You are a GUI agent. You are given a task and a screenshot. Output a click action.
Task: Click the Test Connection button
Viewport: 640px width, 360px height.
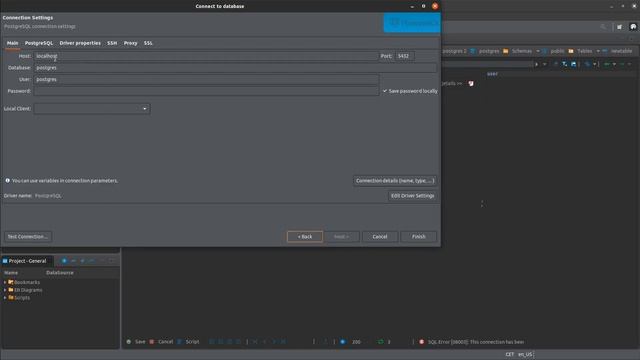click(x=27, y=237)
